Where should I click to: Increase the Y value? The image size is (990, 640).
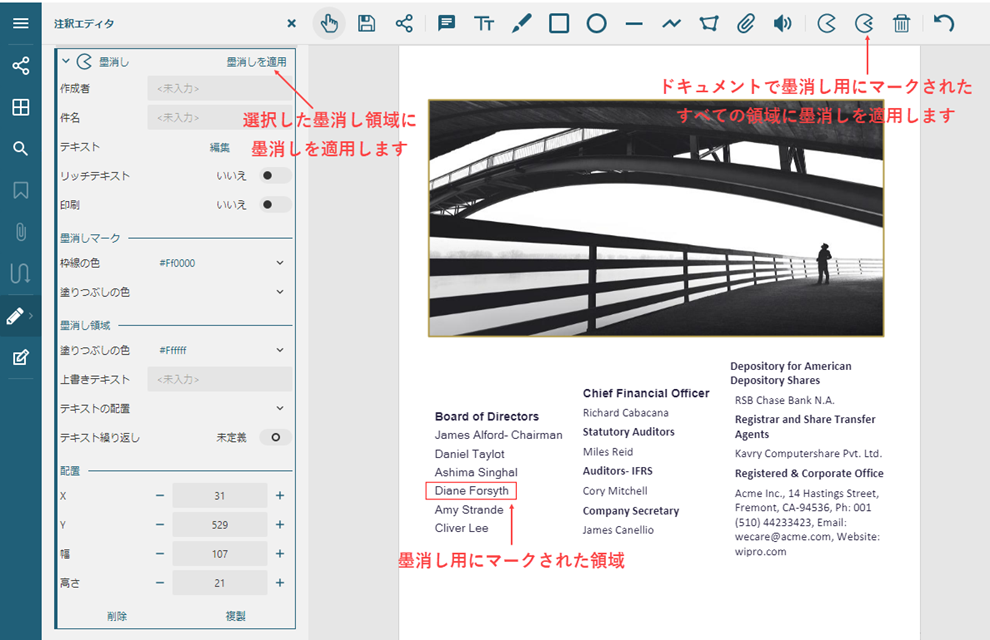coord(280,524)
